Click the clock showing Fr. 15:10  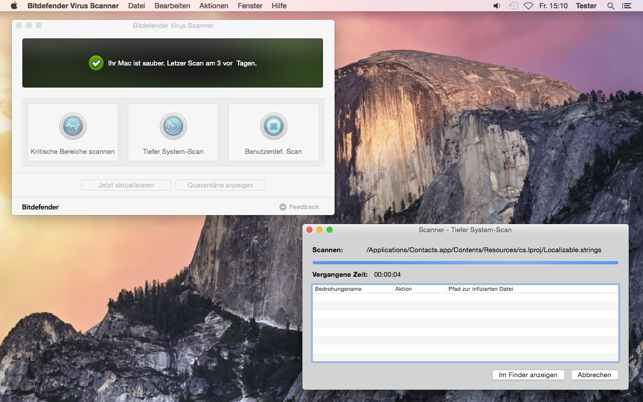pos(553,6)
